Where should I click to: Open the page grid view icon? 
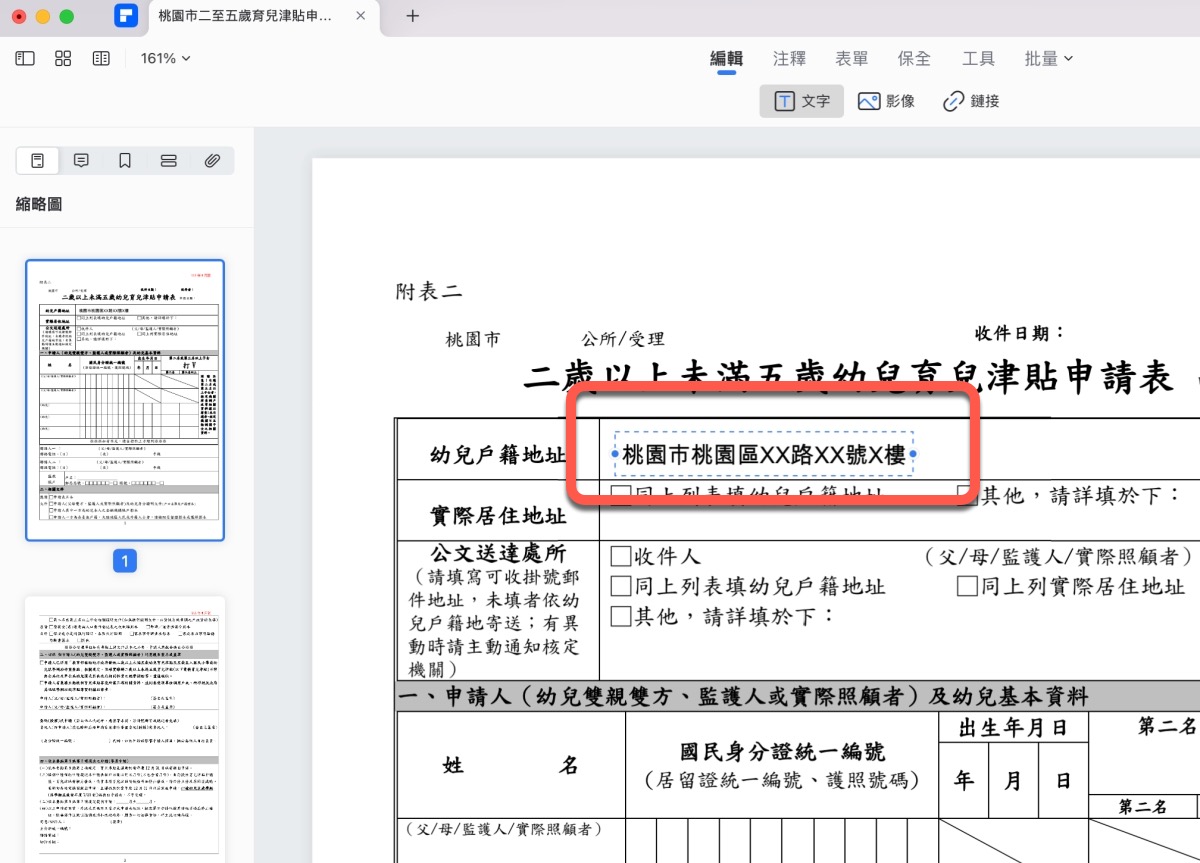pyautogui.click(x=63, y=59)
